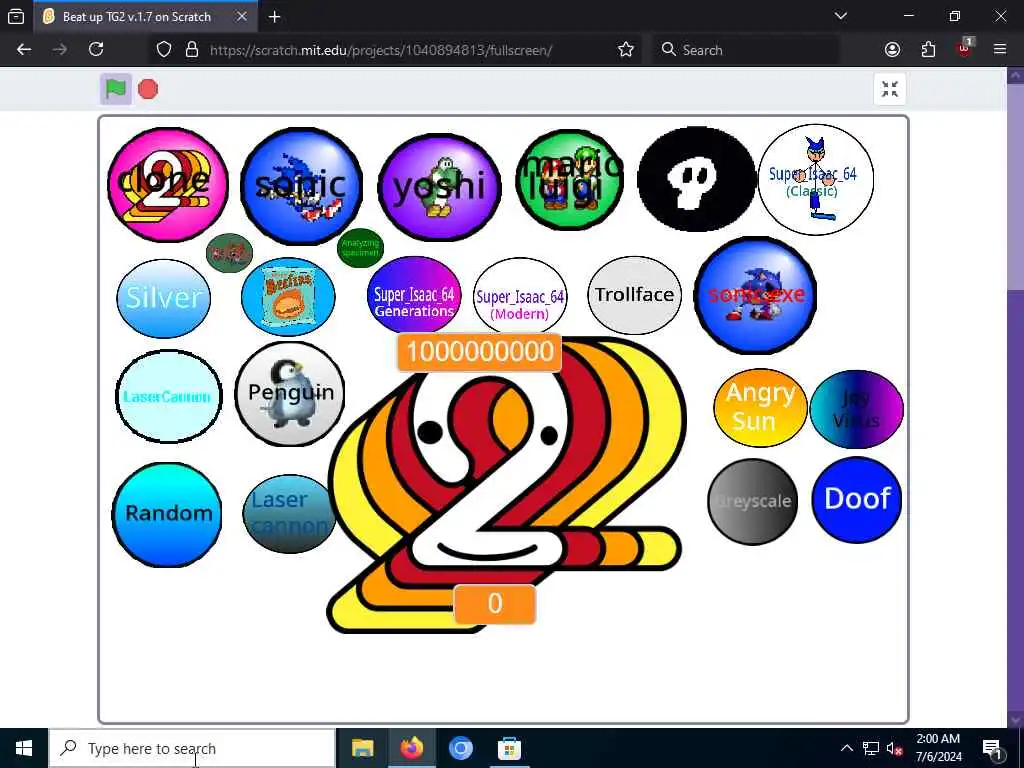
Task: Open Microsoft Store taskbar icon
Action: 509,748
